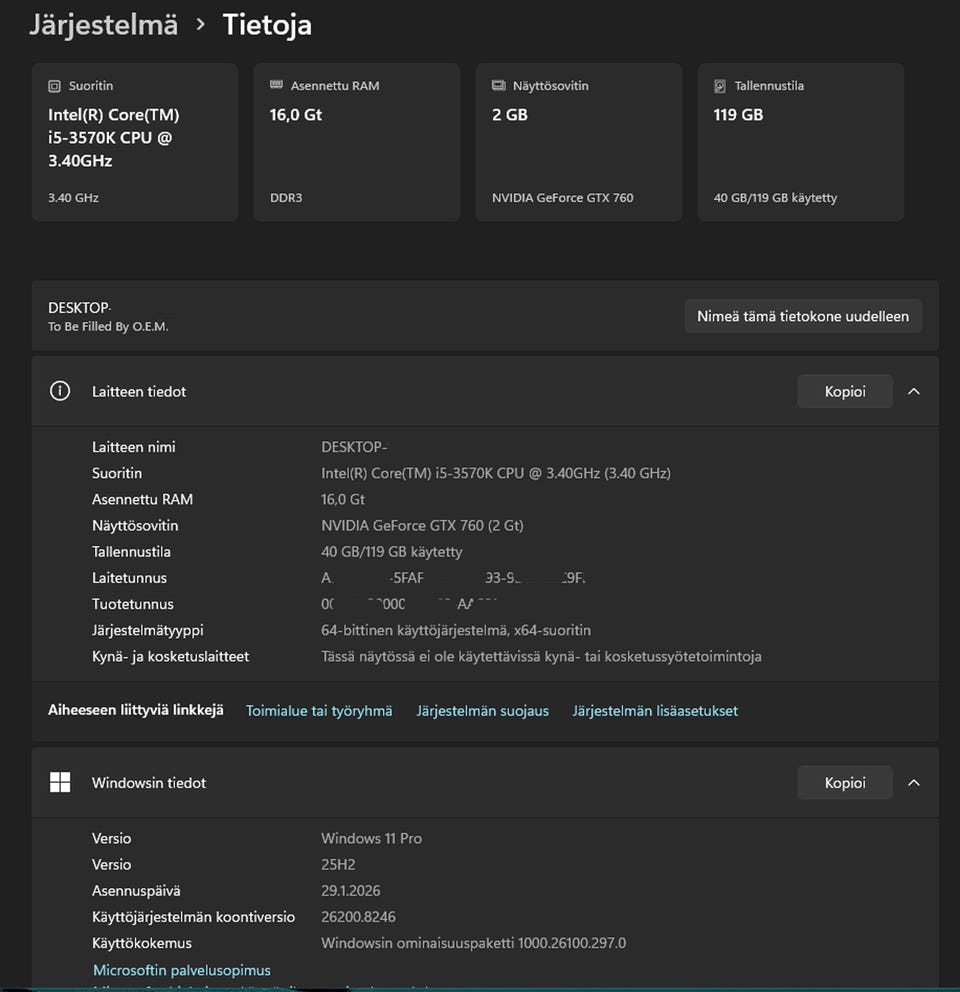Open the Järjestelmän lisäasetukset link
The width and height of the screenshot is (960, 992).
coord(655,711)
